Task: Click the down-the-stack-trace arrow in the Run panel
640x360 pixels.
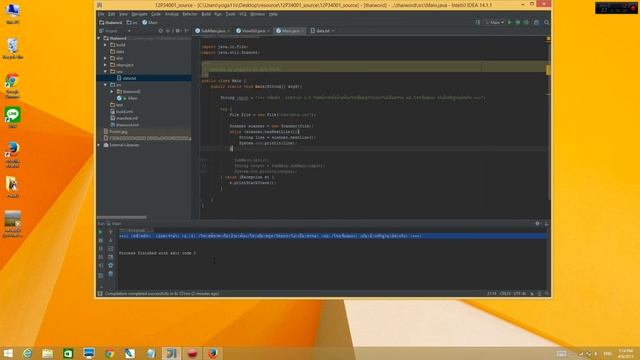Action: [x=111, y=240]
